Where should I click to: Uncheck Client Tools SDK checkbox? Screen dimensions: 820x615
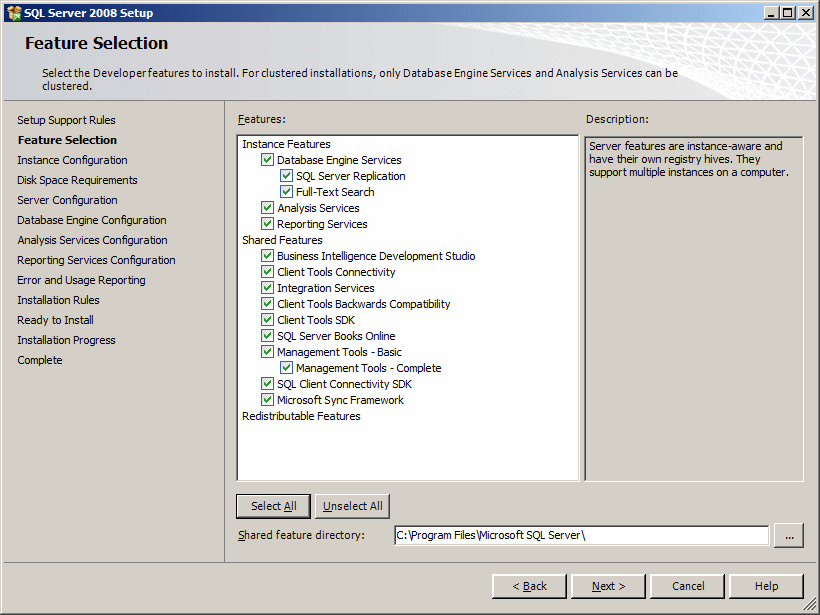click(267, 320)
